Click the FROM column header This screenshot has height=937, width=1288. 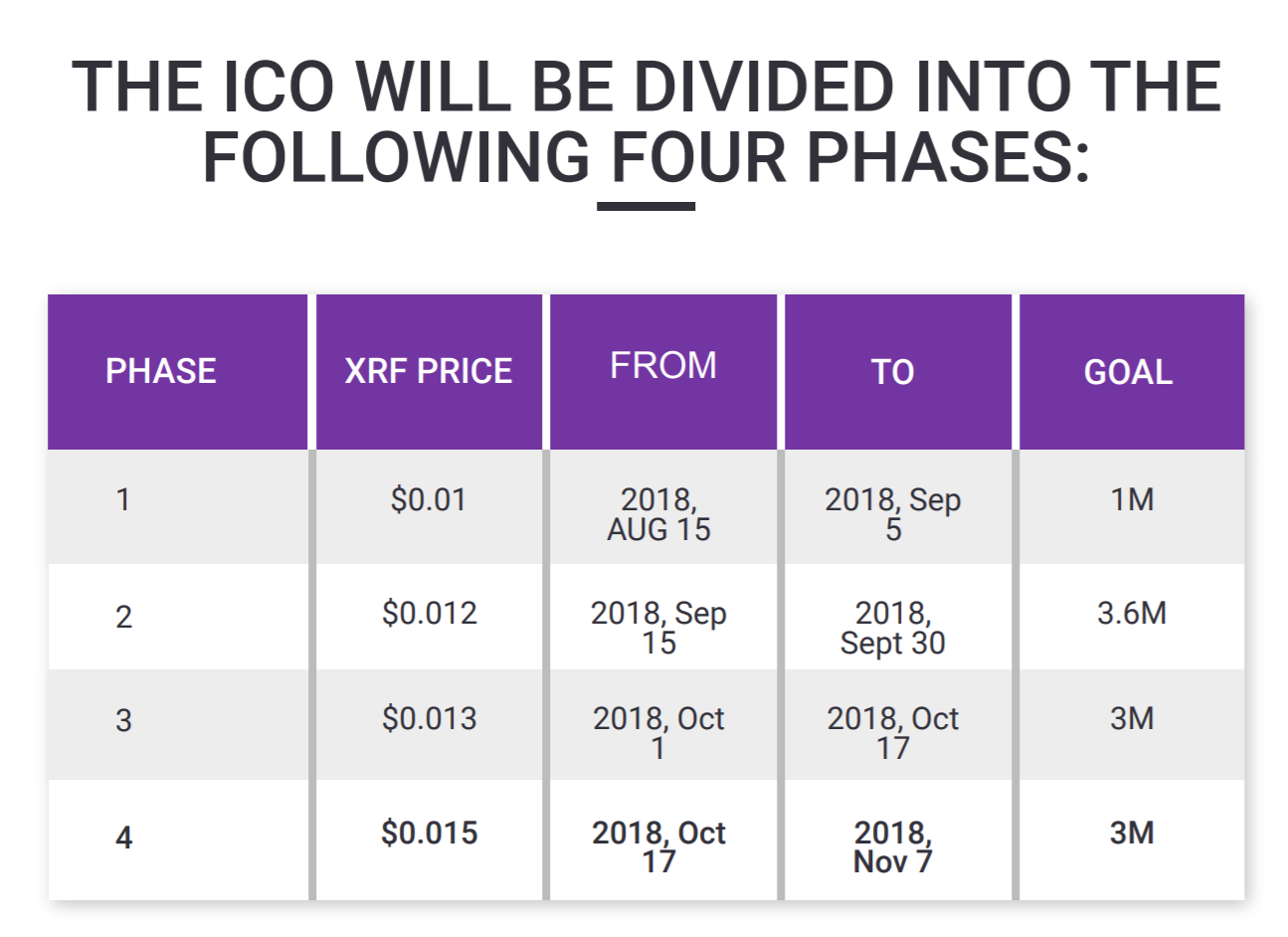pos(663,365)
